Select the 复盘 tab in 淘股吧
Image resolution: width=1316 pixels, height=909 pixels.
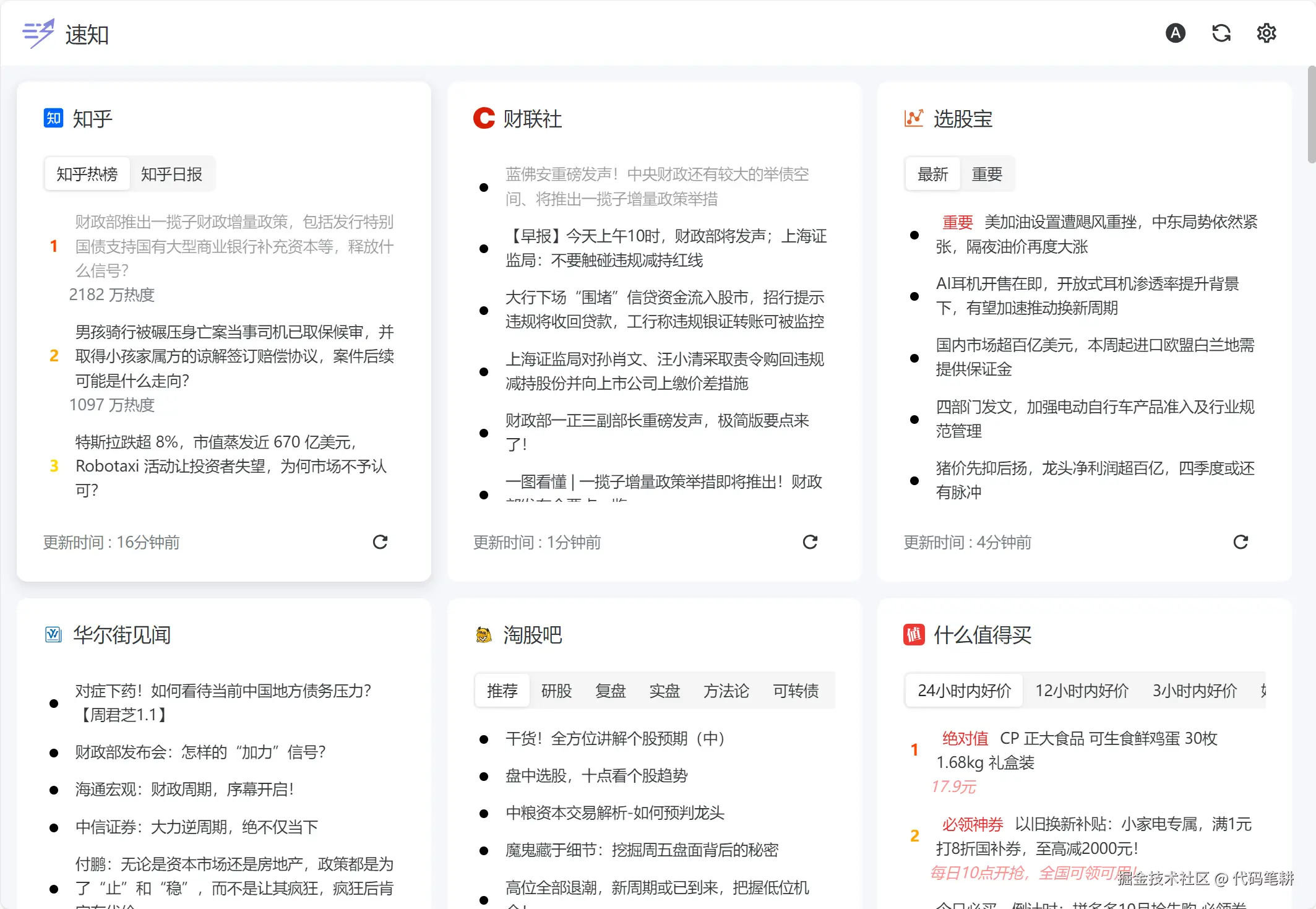tap(610, 691)
